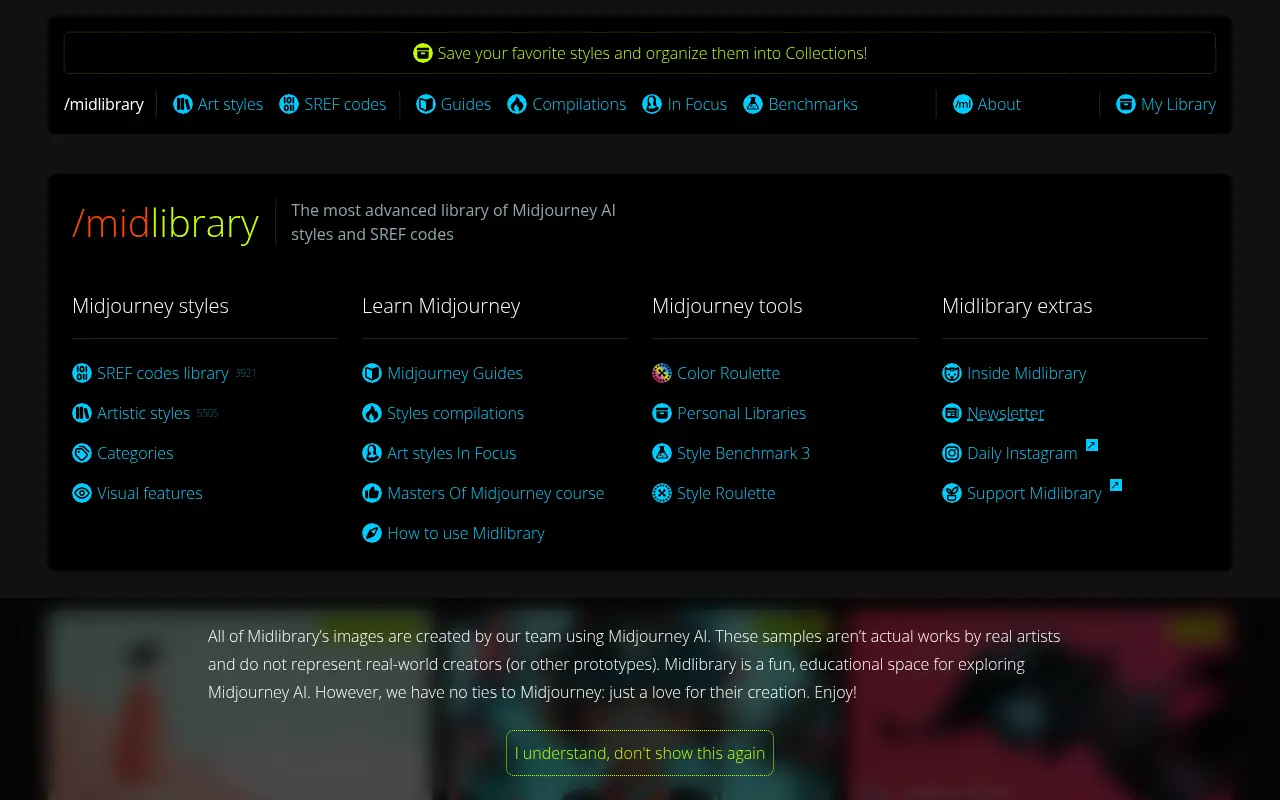Image resolution: width=1280 pixels, height=800 pixels.
Task: Click the /midlibrary item in the navigation bar
Action: pos(104,104)
